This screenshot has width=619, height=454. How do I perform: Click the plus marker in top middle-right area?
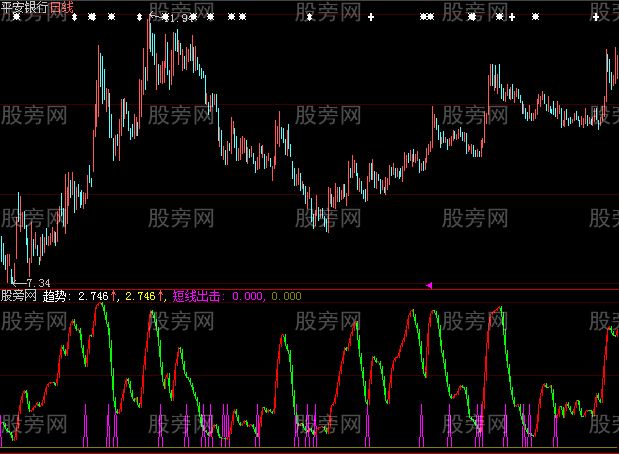(x=371, y=18)
